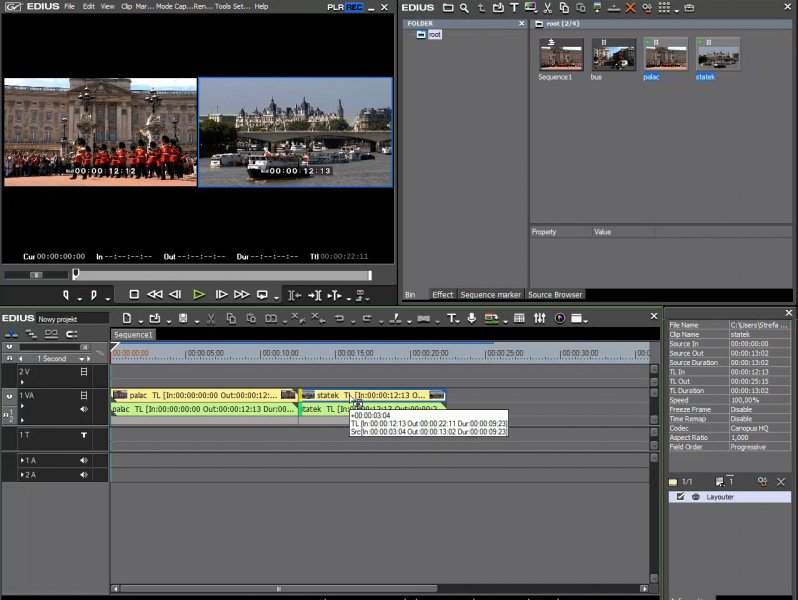Toggle the speaker icon on track 1 A
Screen dimensions: 798x600
pyautogui.click(x=84, y=460)
